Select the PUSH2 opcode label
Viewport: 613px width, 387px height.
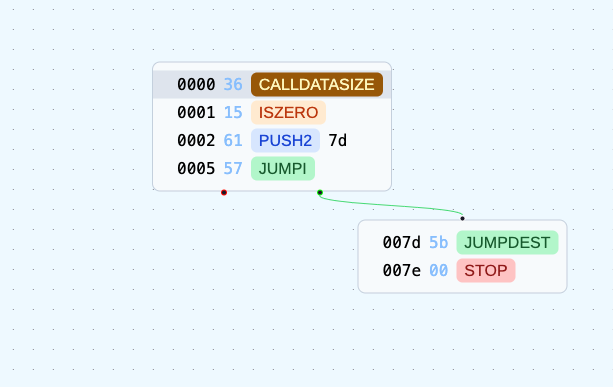pyautogui.click(x=285, y=140)
